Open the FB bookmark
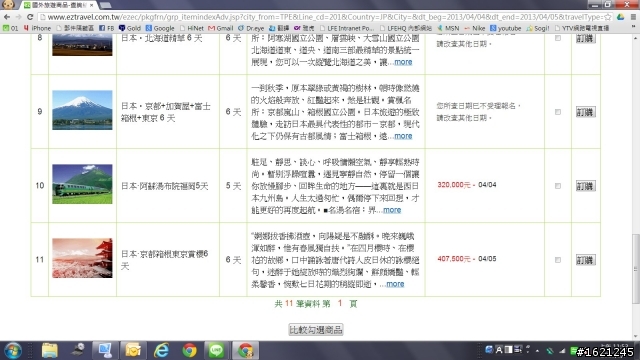Viewport: 640px width, 360px height. (107, 28)
